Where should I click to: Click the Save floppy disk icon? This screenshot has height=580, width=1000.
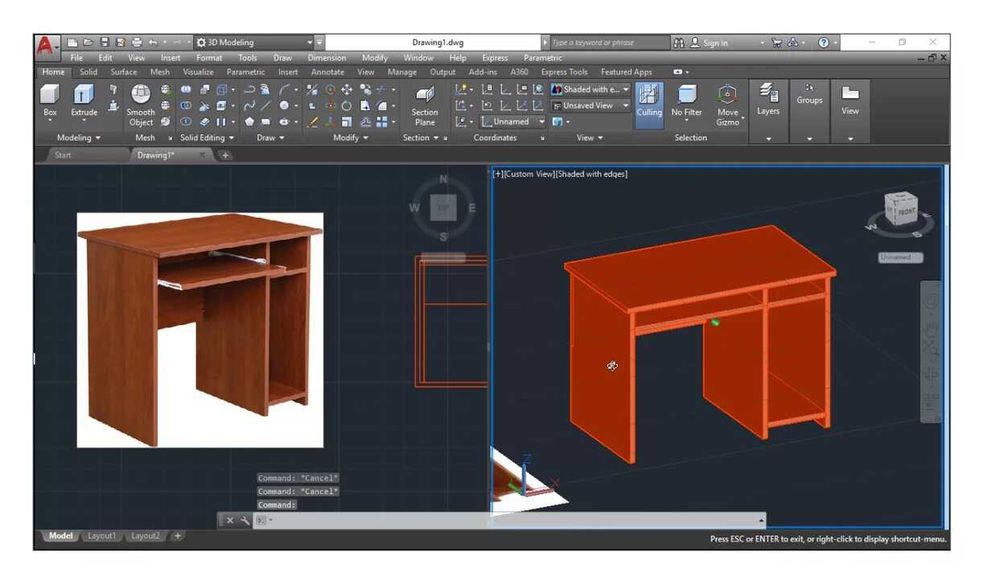click(105, 43)
